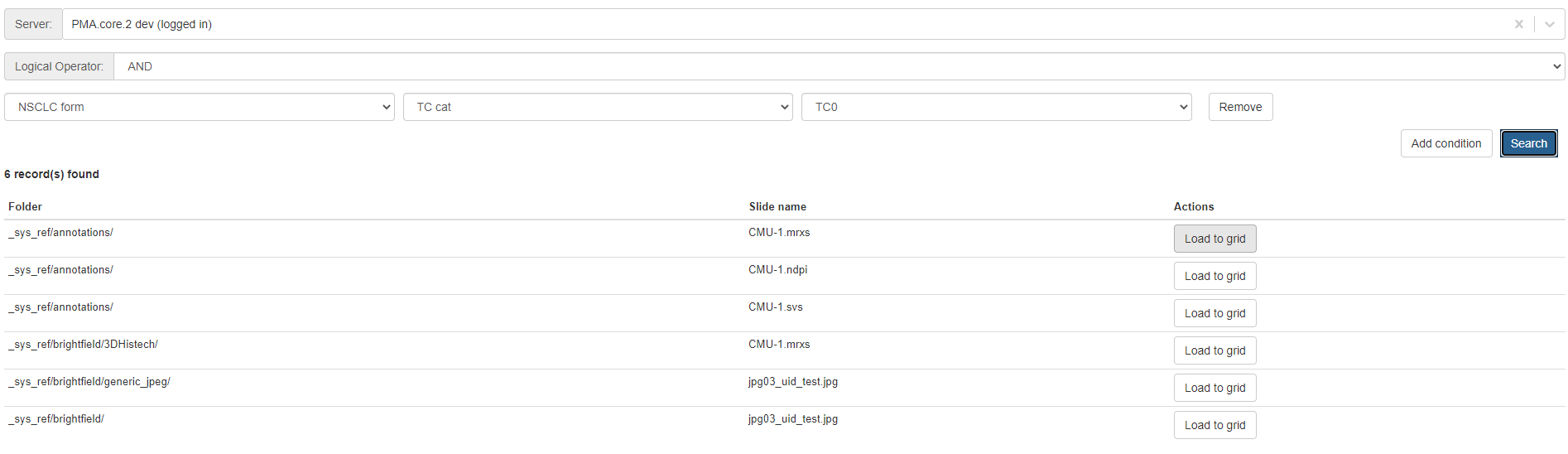Load annotations CMU-1.mrxs to grid
This screenshot has width=1568, height=454.
click(1214, 239)
